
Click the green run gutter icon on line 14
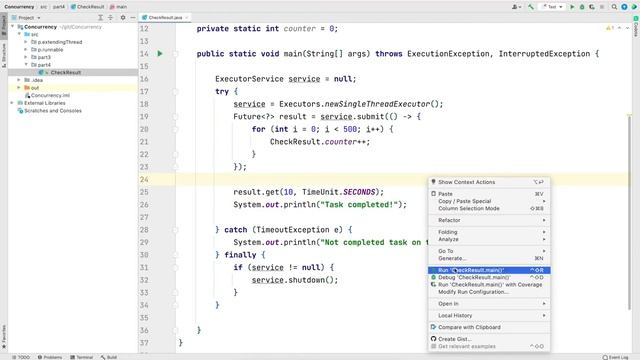tap(160, 53)
